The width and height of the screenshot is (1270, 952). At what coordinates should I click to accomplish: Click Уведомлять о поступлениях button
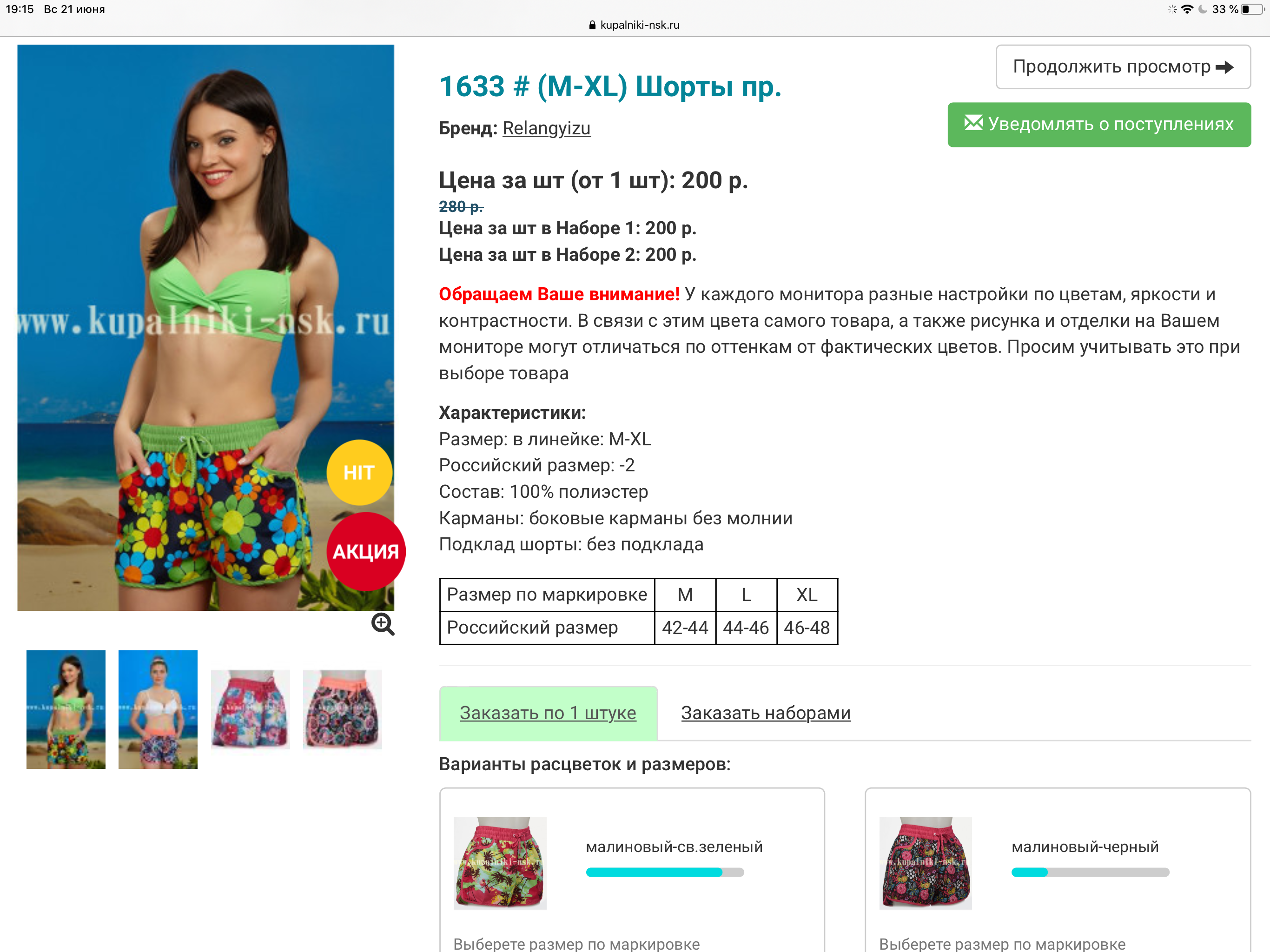pyautogui.click(x=1099, y=125)
